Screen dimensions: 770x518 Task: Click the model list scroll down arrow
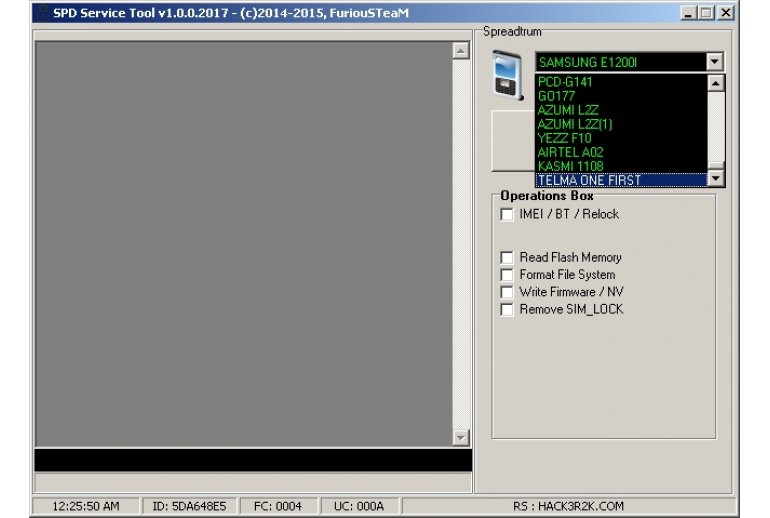point(716,178)
